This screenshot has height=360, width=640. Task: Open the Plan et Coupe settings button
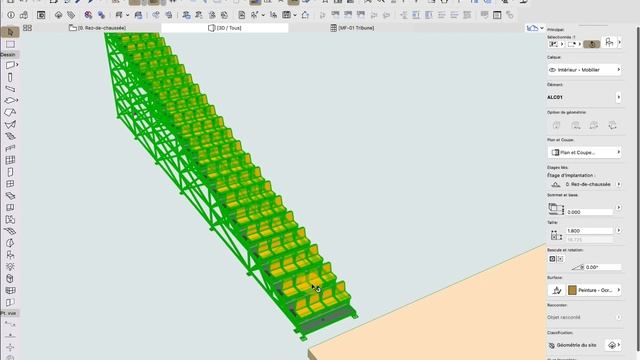pos(584,152)
